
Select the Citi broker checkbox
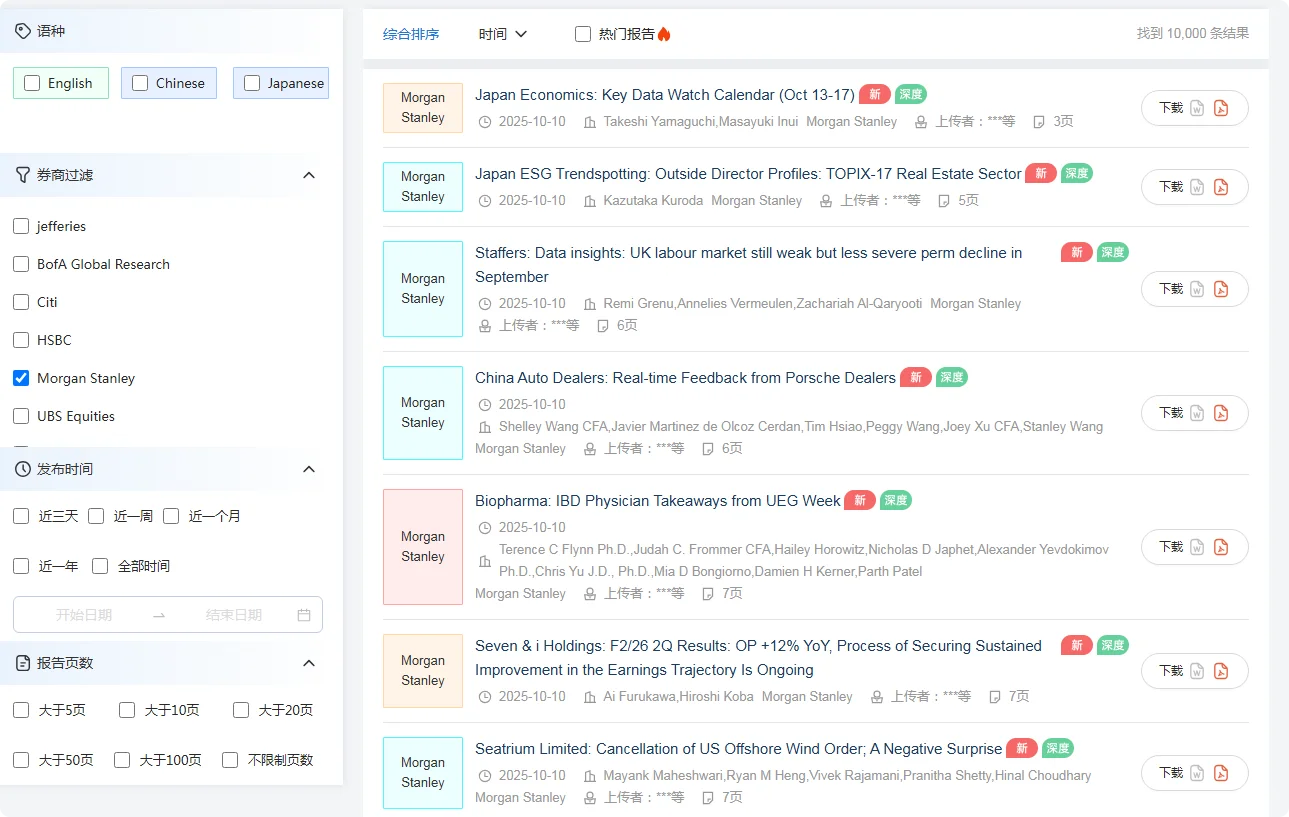click(x=21, y=302)
